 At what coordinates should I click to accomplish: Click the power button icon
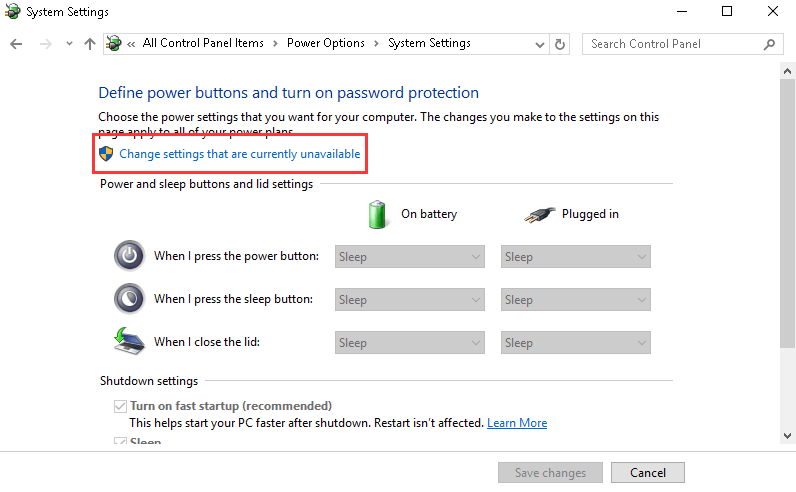(x=129, y=256)
